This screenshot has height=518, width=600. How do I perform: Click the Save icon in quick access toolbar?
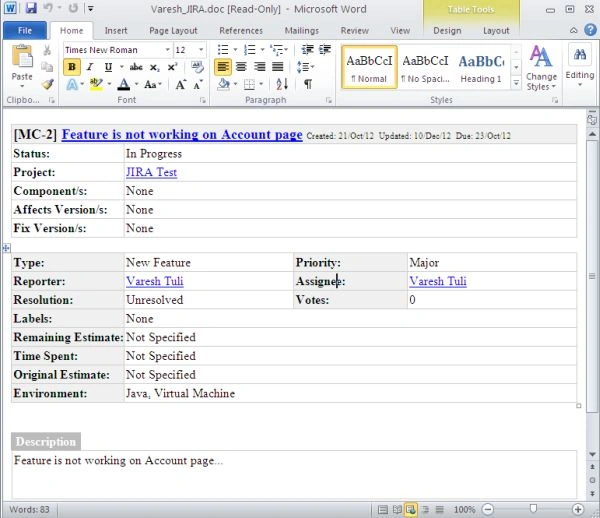click(31, 8)
